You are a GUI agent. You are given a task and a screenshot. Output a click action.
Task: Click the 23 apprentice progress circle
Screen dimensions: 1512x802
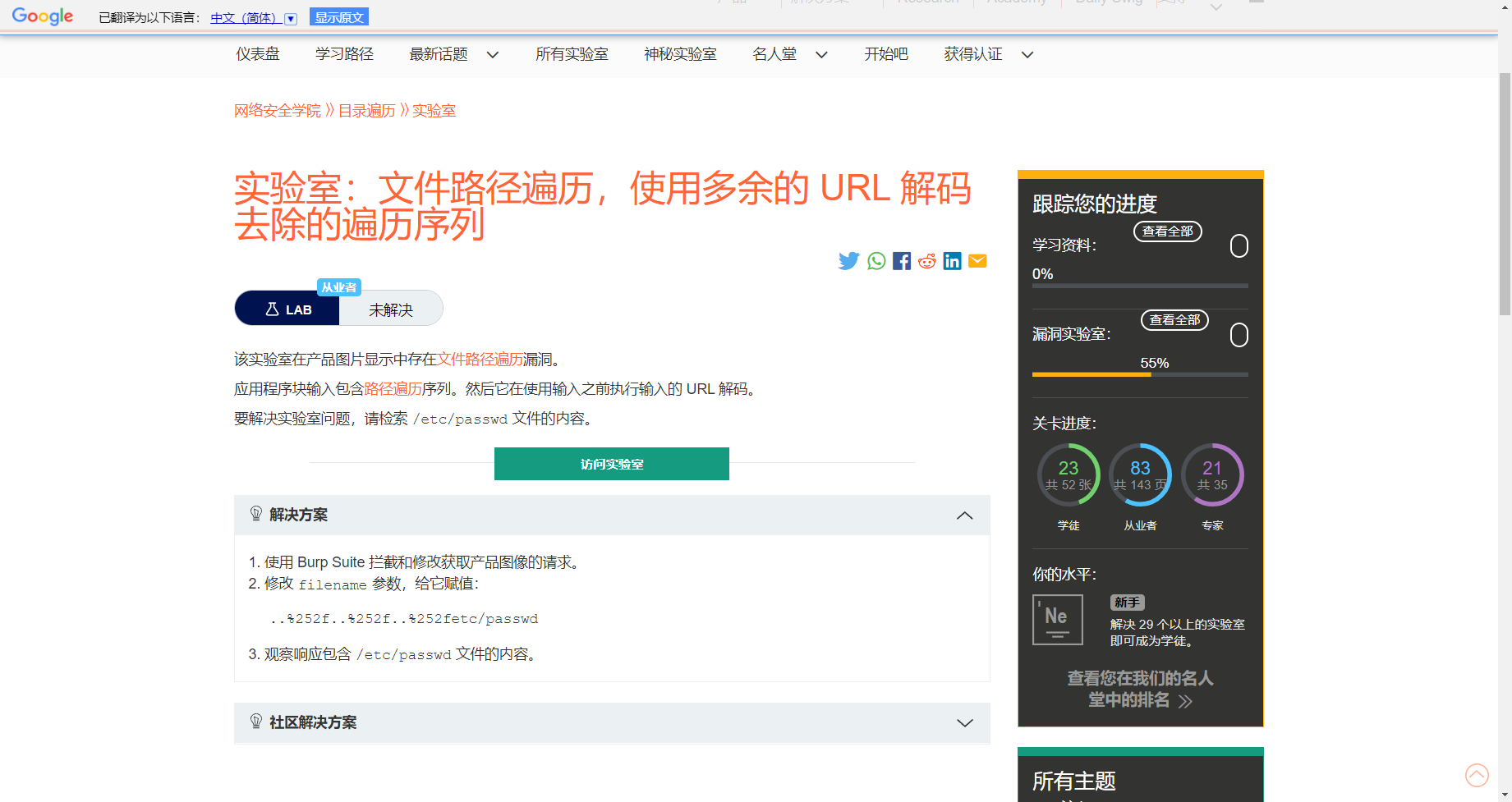pos(1069,474)
